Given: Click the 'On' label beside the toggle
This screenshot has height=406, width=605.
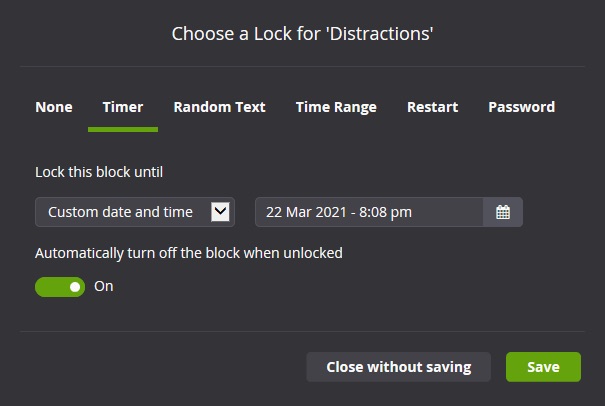Looking at the screenshot, I should 104,287.
